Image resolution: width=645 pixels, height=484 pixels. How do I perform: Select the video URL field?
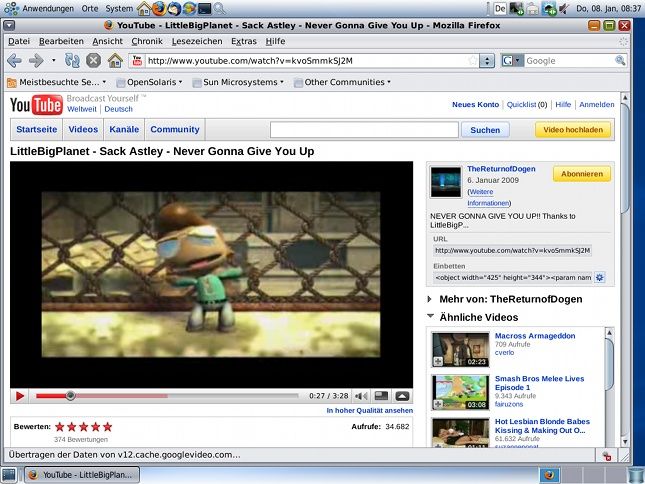513,250
